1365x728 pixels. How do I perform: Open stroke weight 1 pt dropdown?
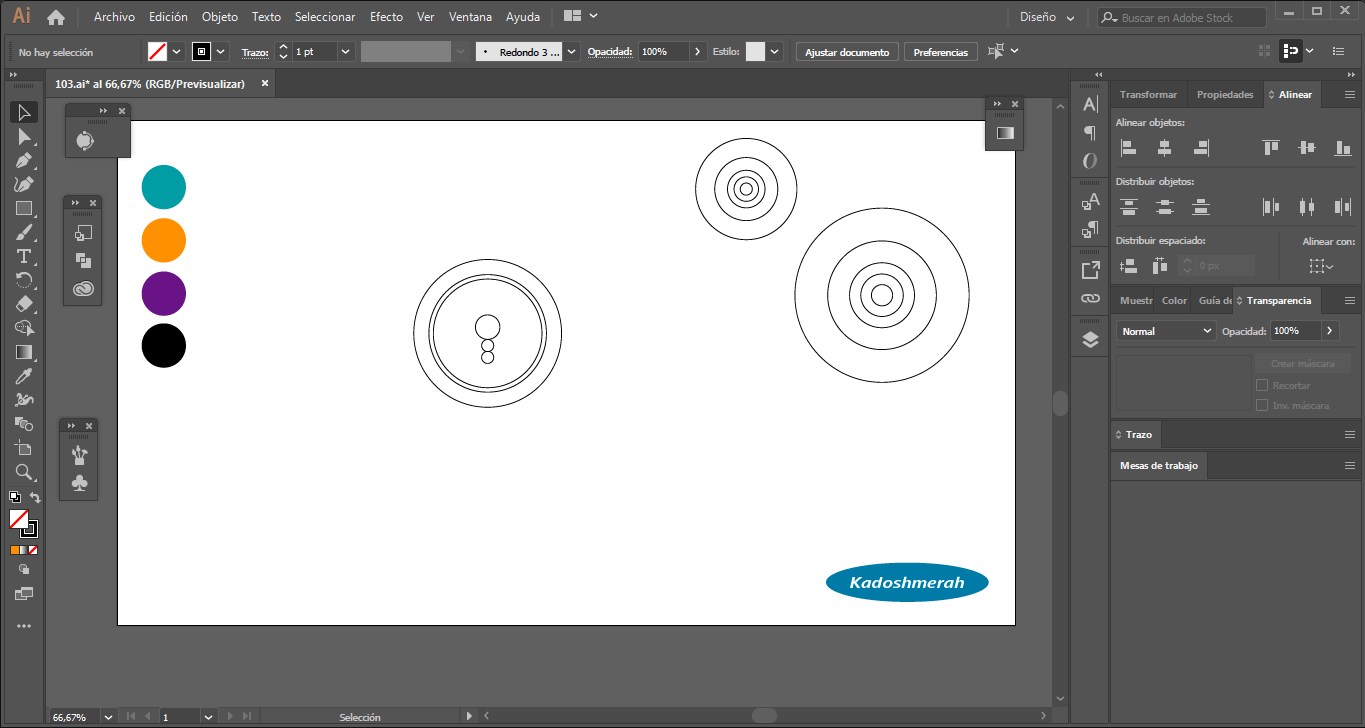click(x=346, y=52)
